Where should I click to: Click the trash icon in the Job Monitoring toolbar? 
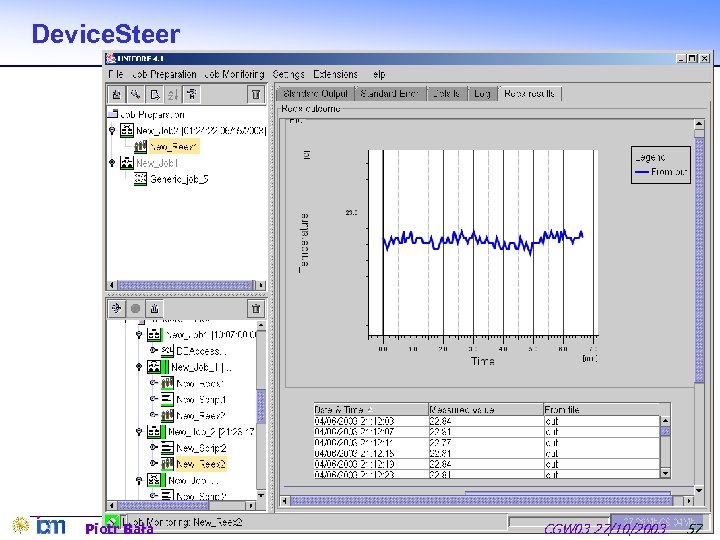(x=256, y=308)
